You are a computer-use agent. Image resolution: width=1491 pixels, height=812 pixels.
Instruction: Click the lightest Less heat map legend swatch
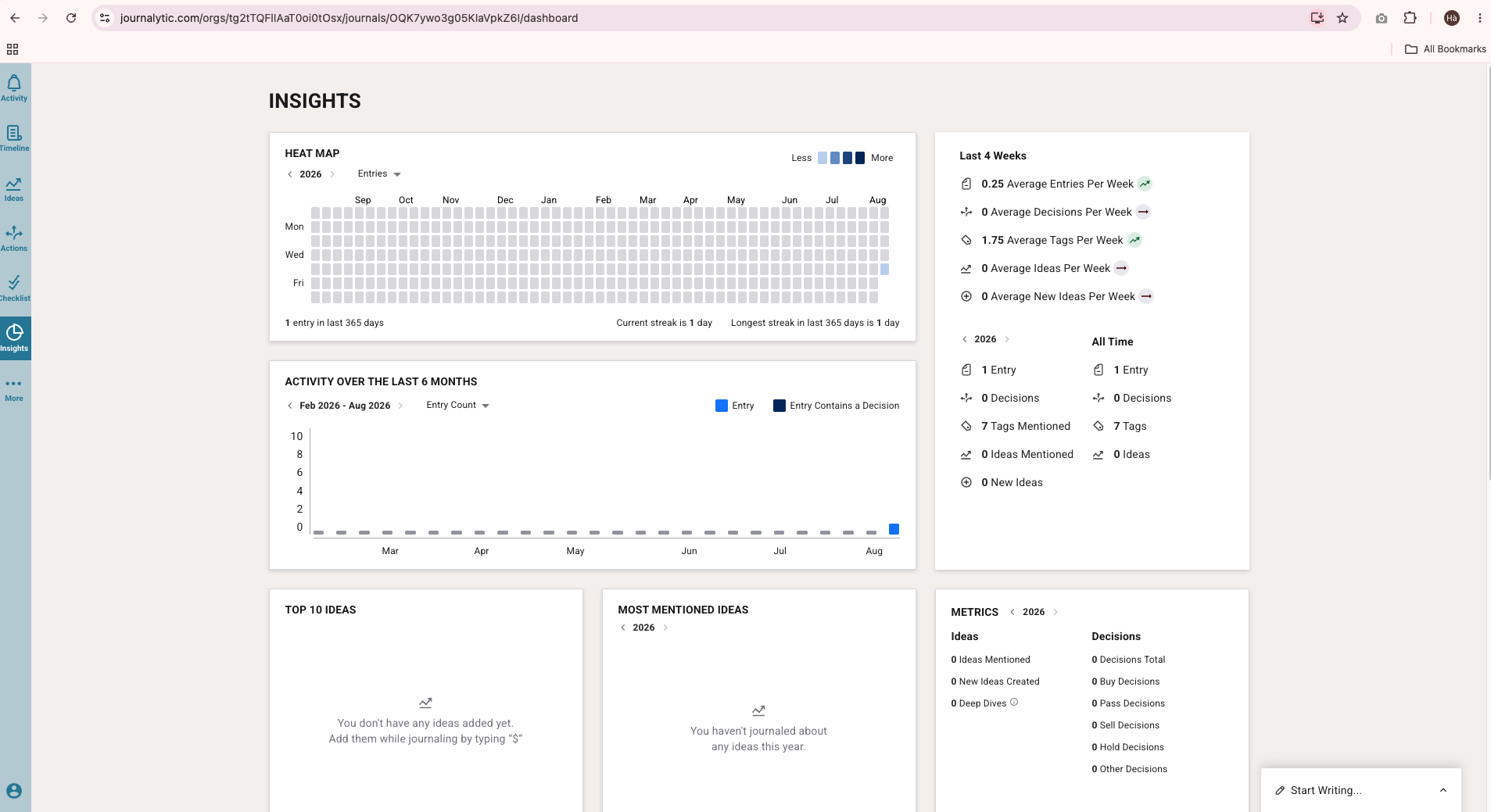(823, 158)
